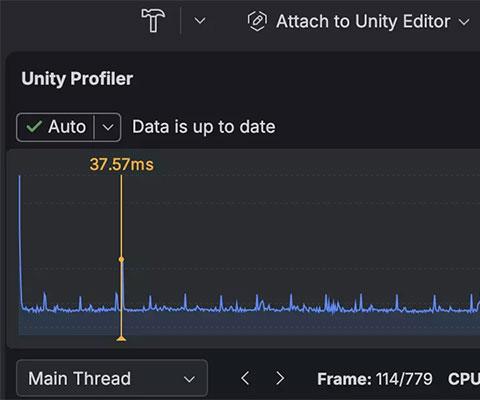The image size is (480, 400).
Task: Click the 37.57ms frame time label
Action: click(x=122, y=164)
